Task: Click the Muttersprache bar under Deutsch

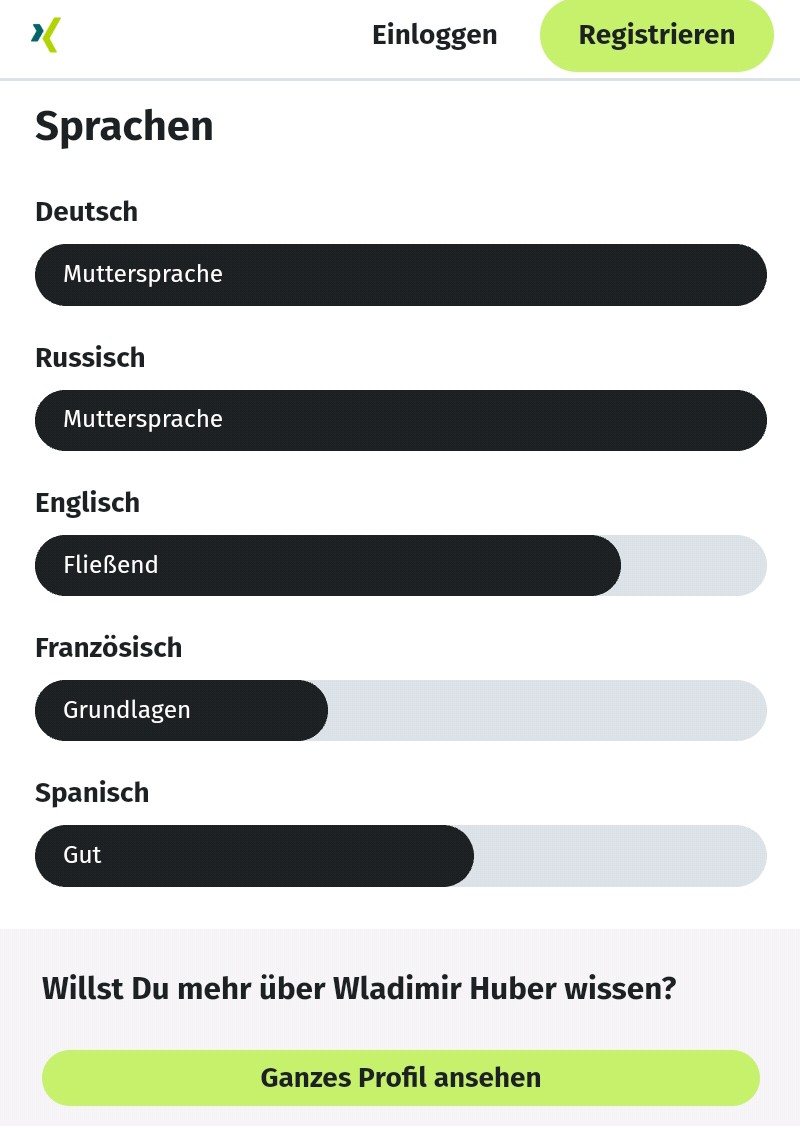Action: pyautogui.click(x=400, y=274)
